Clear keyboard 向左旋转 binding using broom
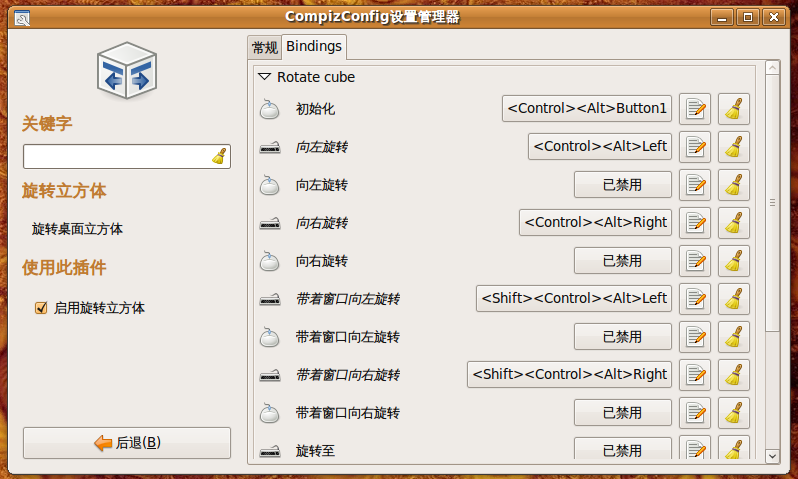The width and height of the screenshot is (798, 479). click(733, 147)
